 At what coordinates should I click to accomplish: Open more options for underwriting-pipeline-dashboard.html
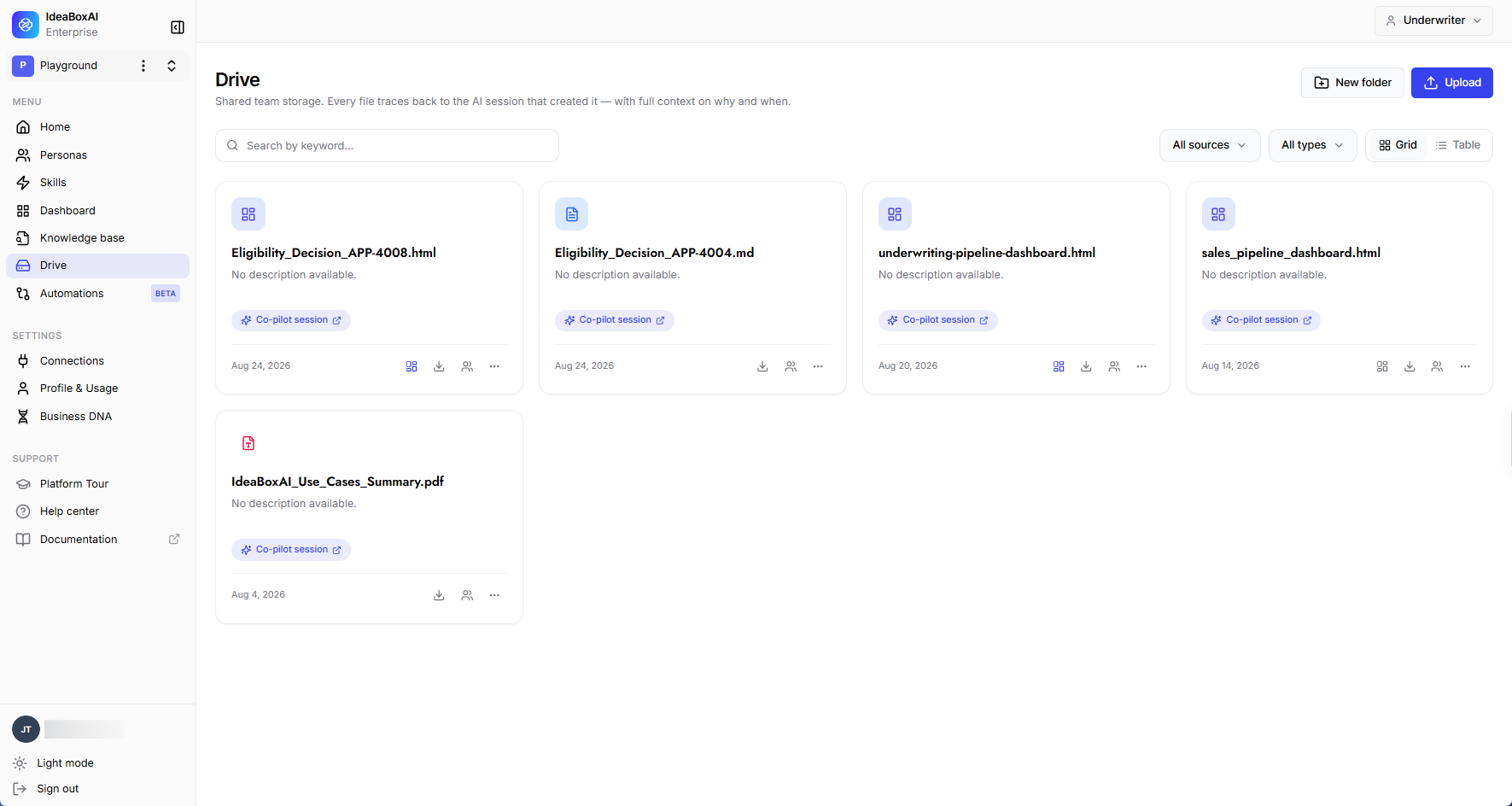tap(1141, 366)
